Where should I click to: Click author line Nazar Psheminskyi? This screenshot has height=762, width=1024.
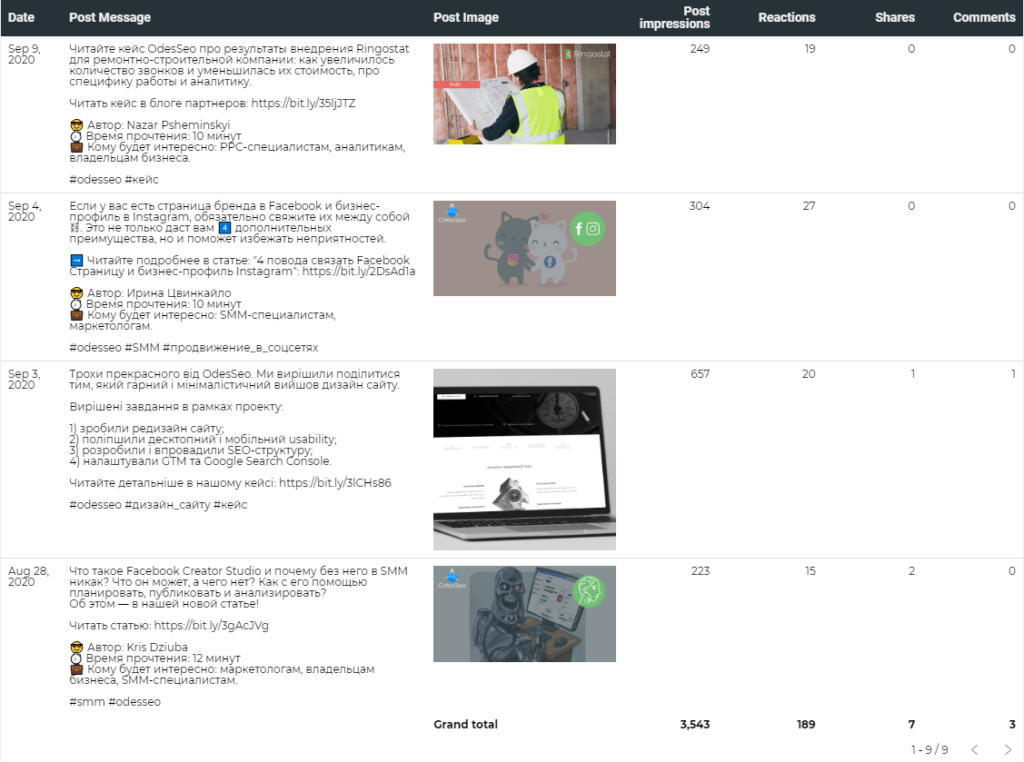click(x=150, y=125)
